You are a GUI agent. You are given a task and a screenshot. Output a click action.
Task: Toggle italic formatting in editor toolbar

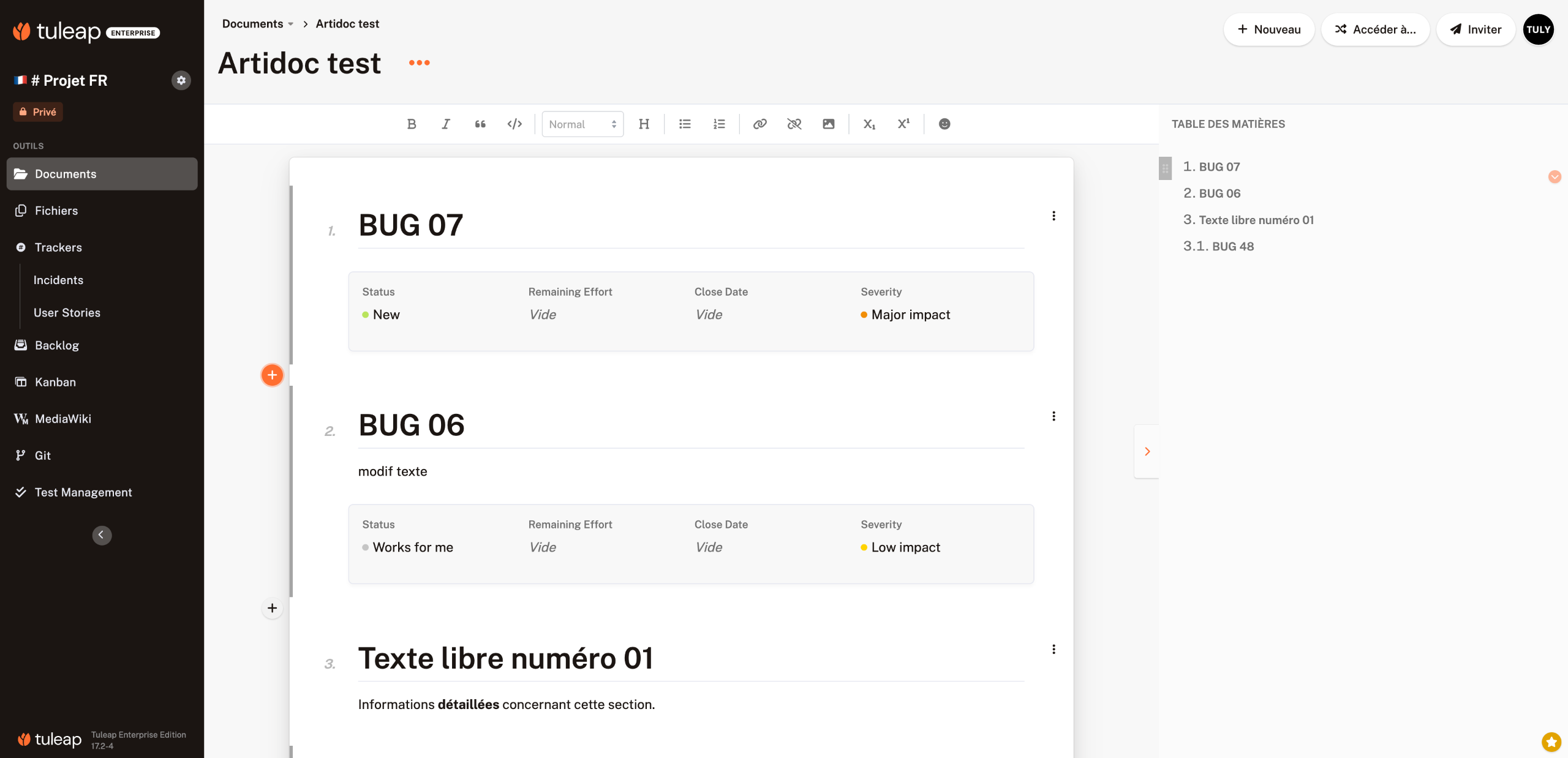446,124
